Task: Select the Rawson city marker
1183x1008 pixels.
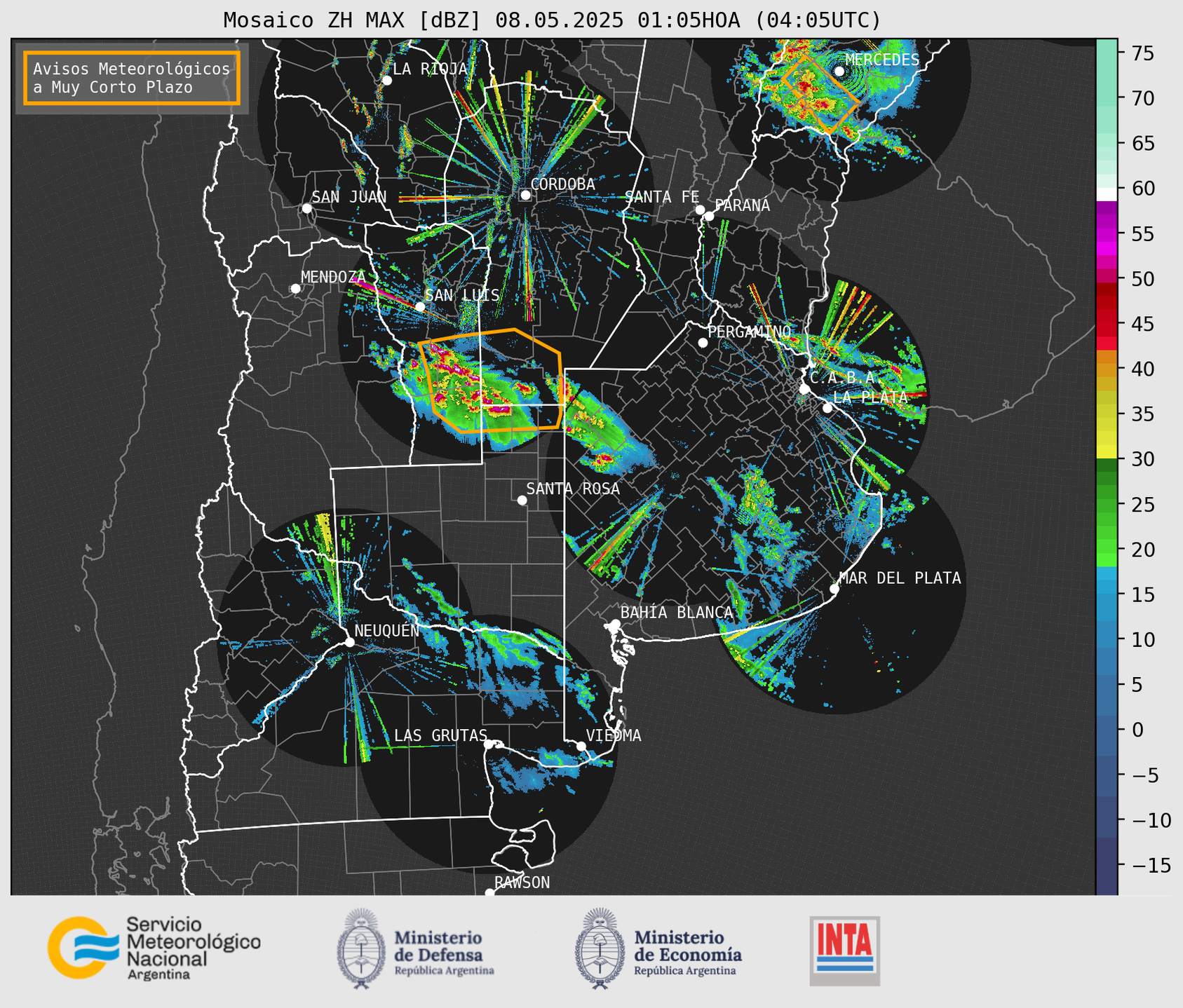Action: pos(489,893)
